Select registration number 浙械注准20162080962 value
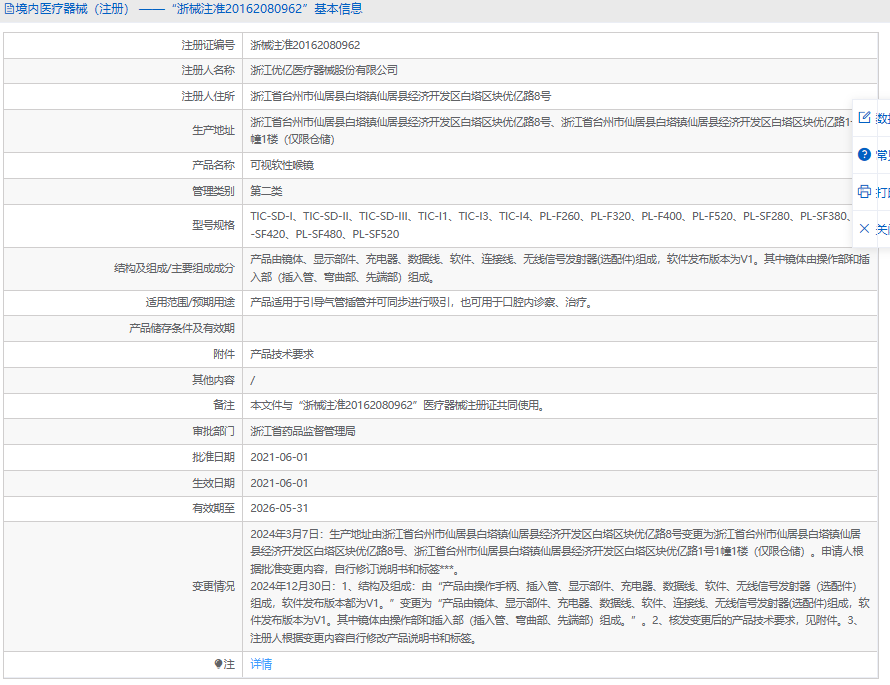The height and width of the screenshot is (685, 890). click(x=305, y=45)
